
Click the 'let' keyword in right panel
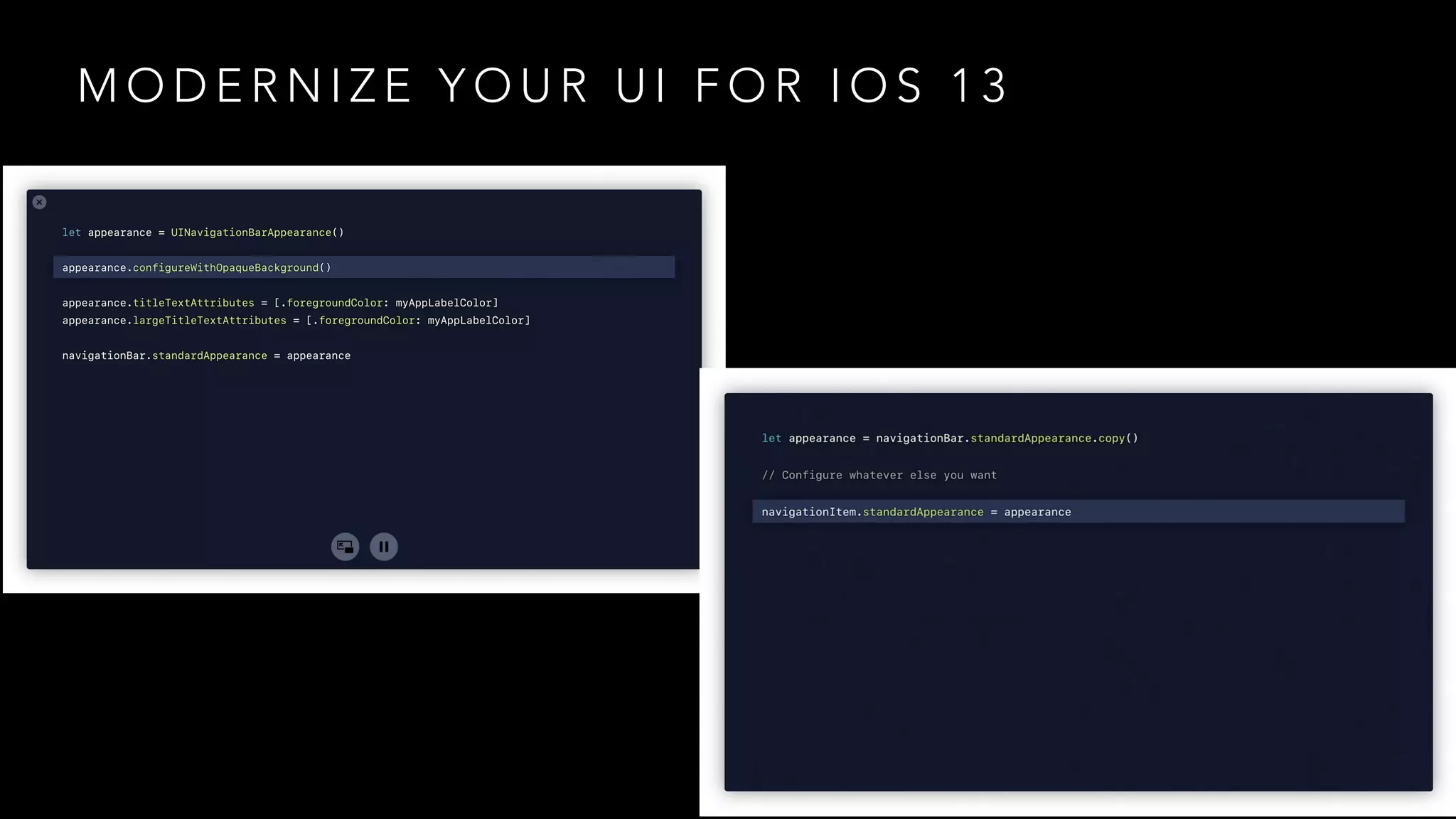(771, 438)
